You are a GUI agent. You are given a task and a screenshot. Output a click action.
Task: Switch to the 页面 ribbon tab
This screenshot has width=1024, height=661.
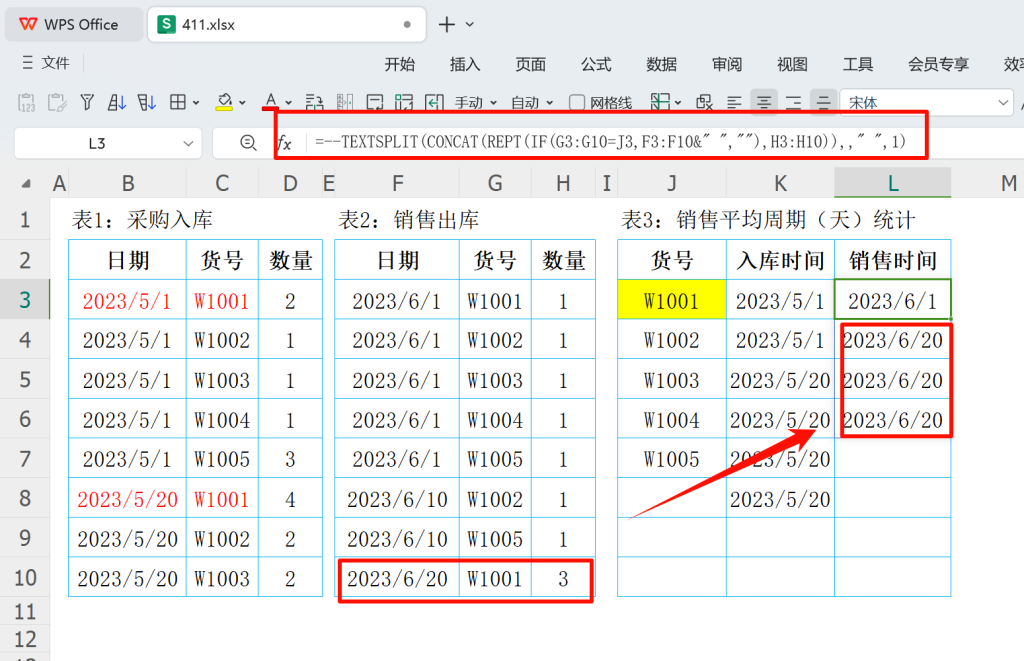click(530, 64)
